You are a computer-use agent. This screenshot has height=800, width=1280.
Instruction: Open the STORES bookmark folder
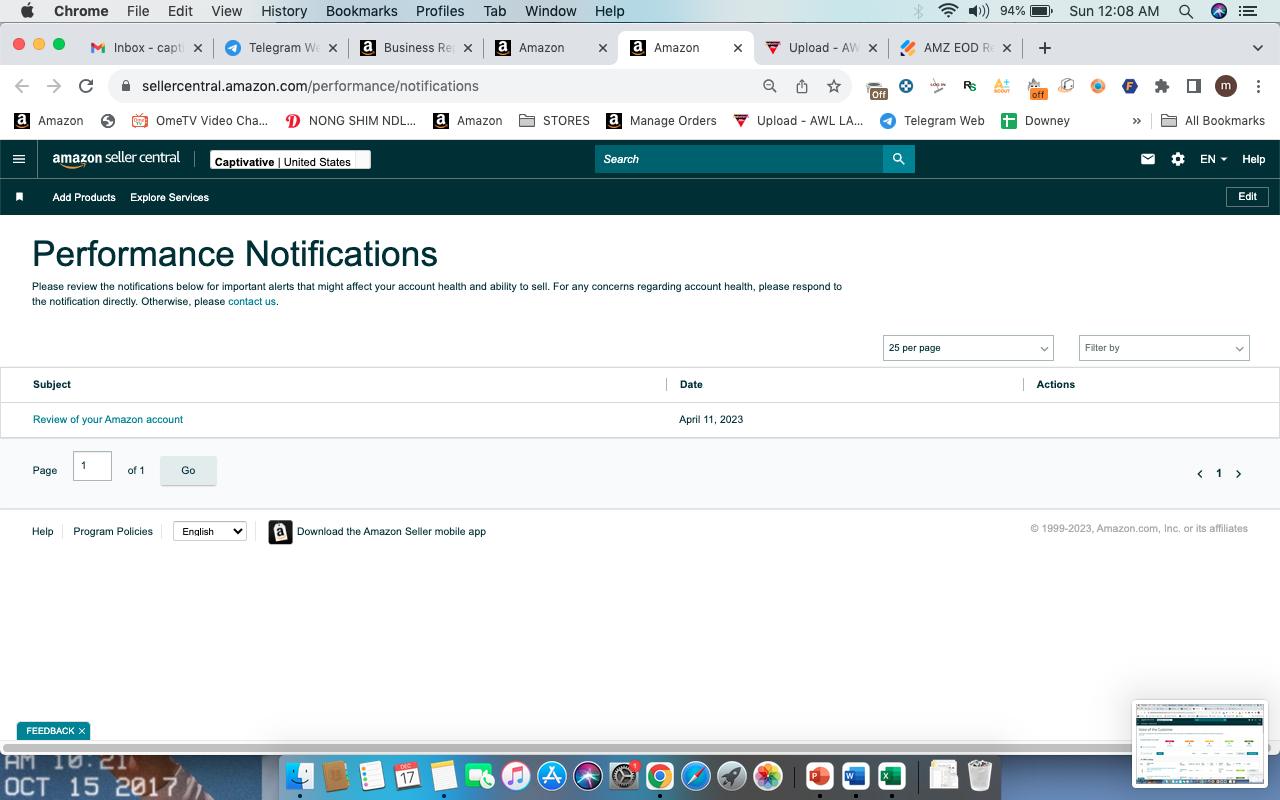click(x=555, y=121)
